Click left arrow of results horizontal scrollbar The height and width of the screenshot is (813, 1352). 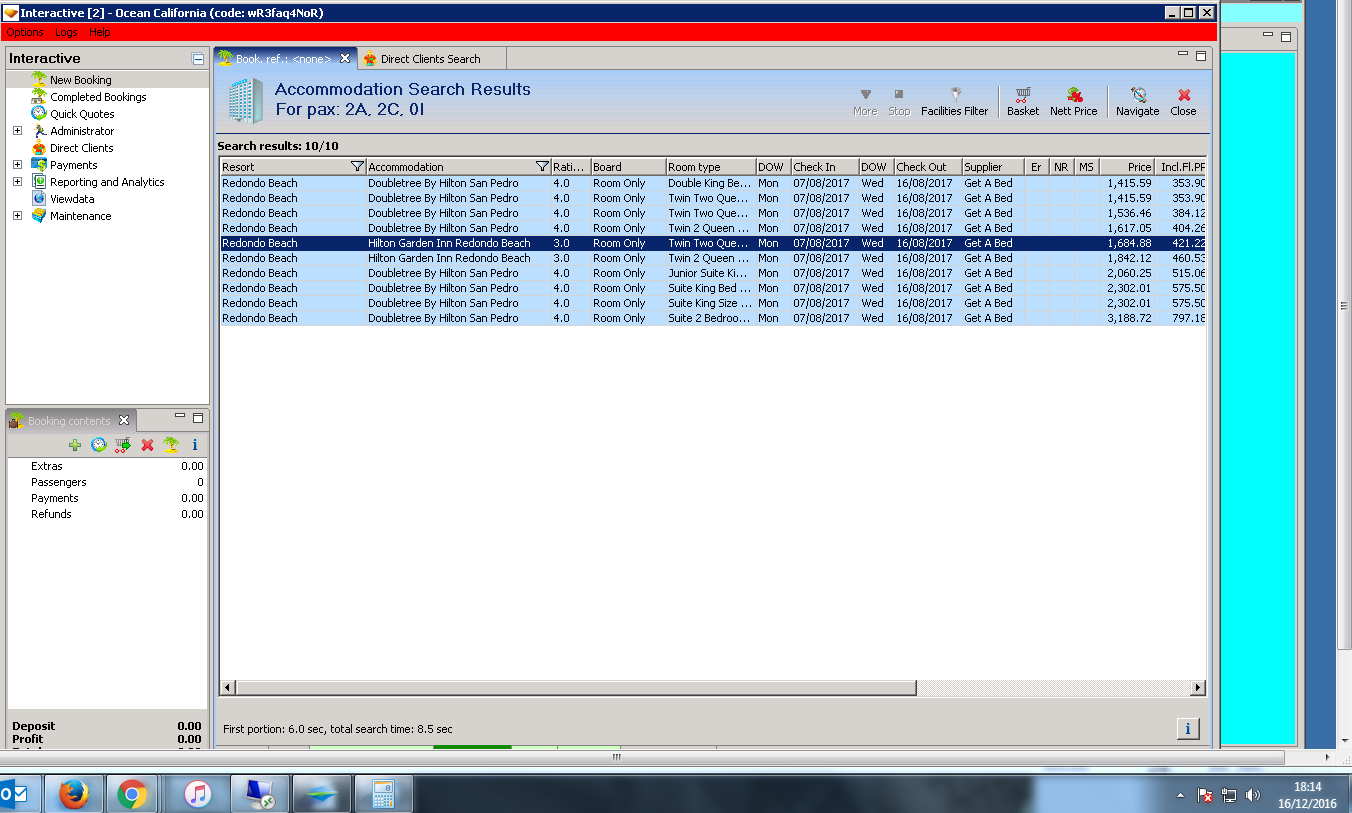tap(227, 688)
